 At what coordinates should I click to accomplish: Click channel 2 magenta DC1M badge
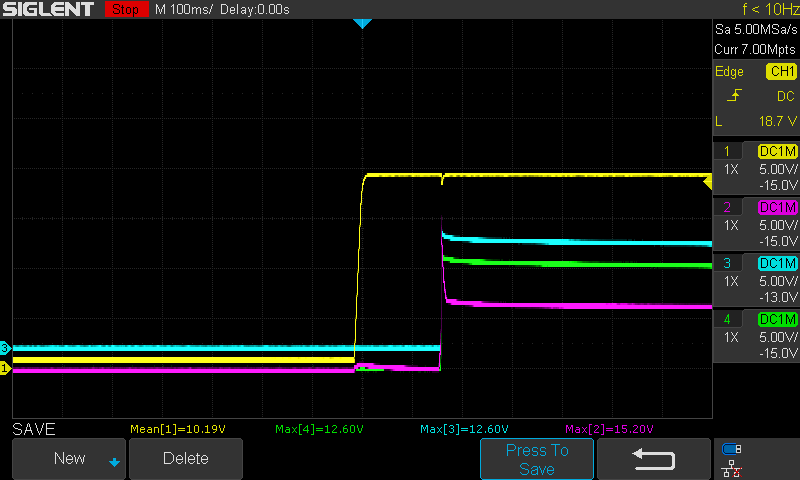778,207
